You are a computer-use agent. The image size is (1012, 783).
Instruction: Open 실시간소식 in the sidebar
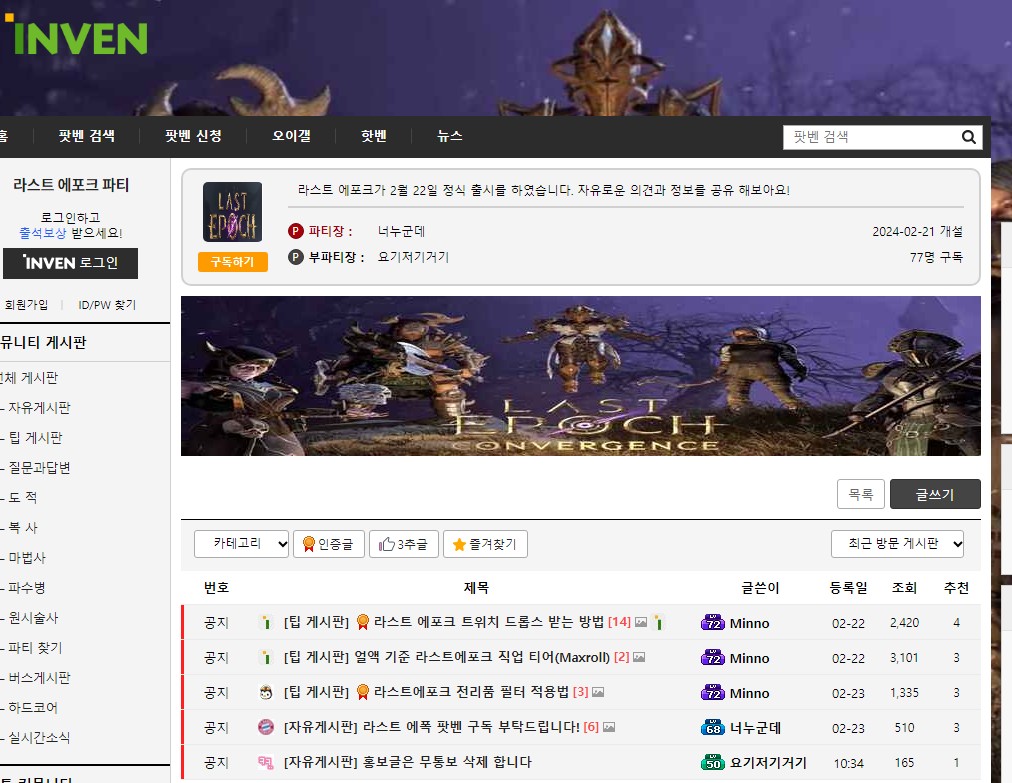pos(39,737)
